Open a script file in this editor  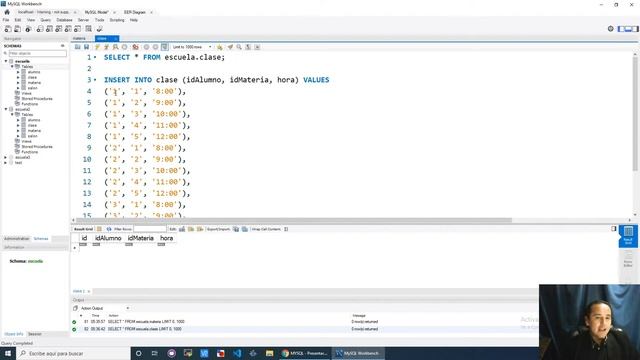[78, 47]
